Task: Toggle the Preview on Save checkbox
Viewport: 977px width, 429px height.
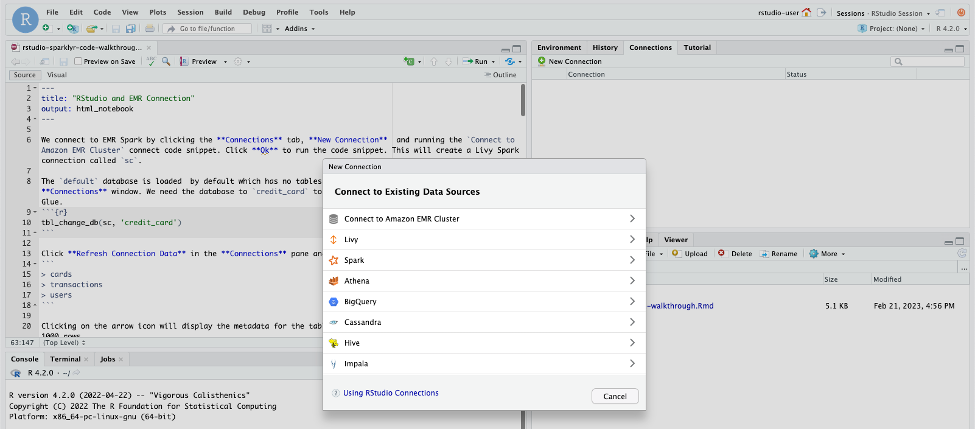Action: (78, 61)
